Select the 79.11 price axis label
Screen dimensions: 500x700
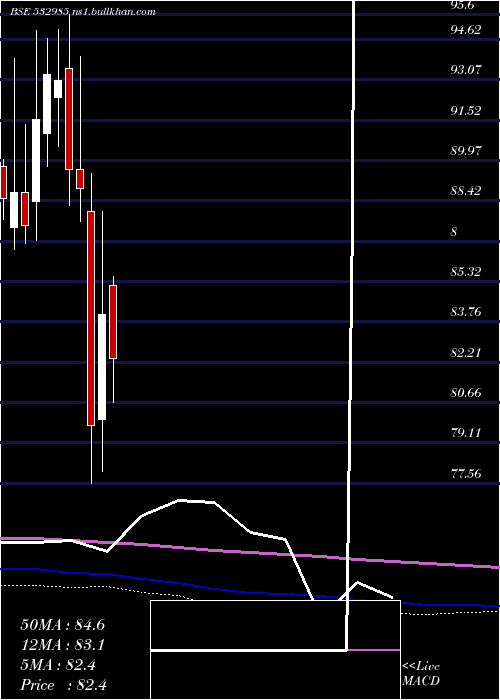(466, 433)
